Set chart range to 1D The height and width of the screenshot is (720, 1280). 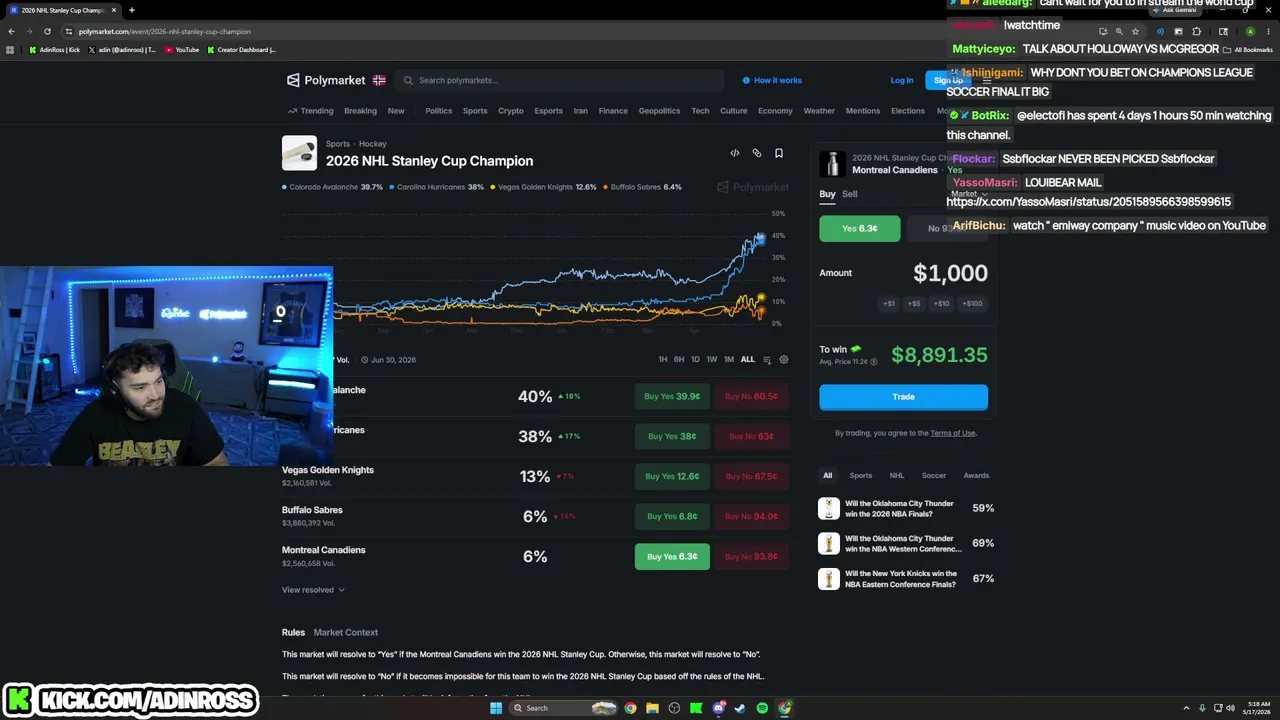[x=695, y=360]
